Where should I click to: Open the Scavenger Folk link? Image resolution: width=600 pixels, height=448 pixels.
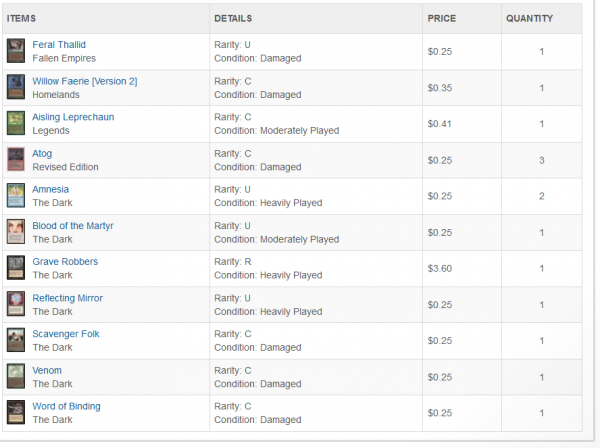[x=66, y=334]
